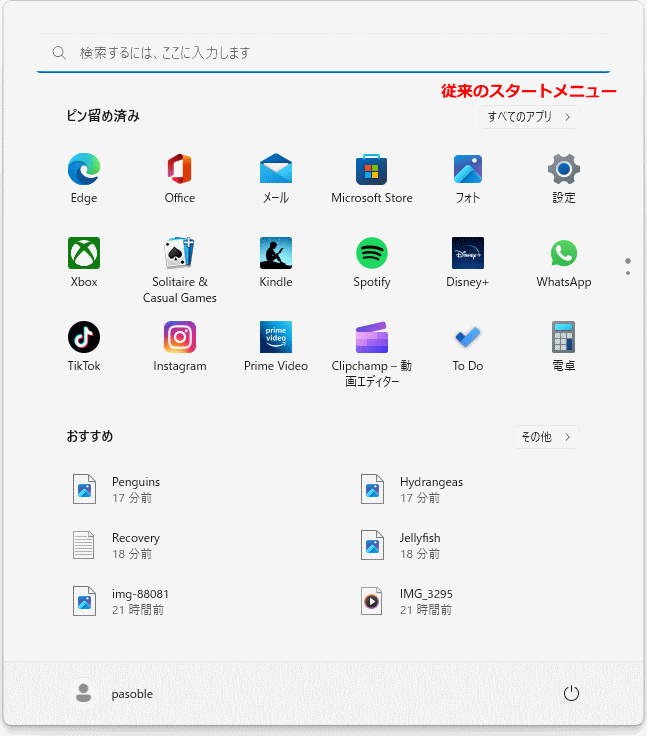The image size is (647, 736).
Task: Go to next pinned page dot
Action: (628, 273)
